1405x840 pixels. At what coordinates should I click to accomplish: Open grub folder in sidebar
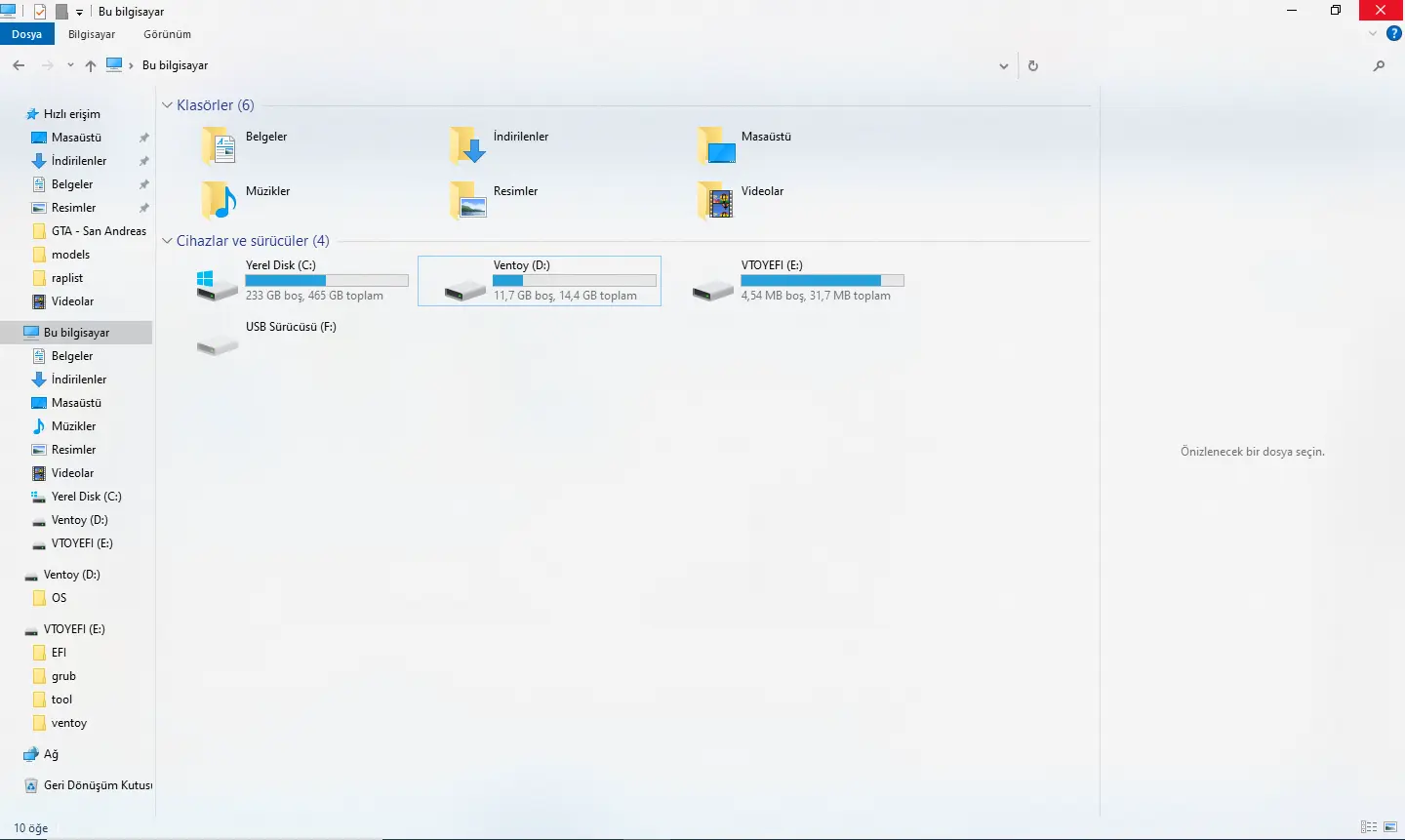tap(54, 676)
